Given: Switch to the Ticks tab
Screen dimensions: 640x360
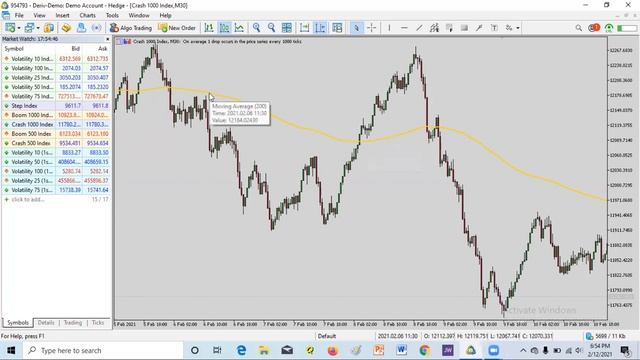Looking at the screenshot, I should 98,322.
